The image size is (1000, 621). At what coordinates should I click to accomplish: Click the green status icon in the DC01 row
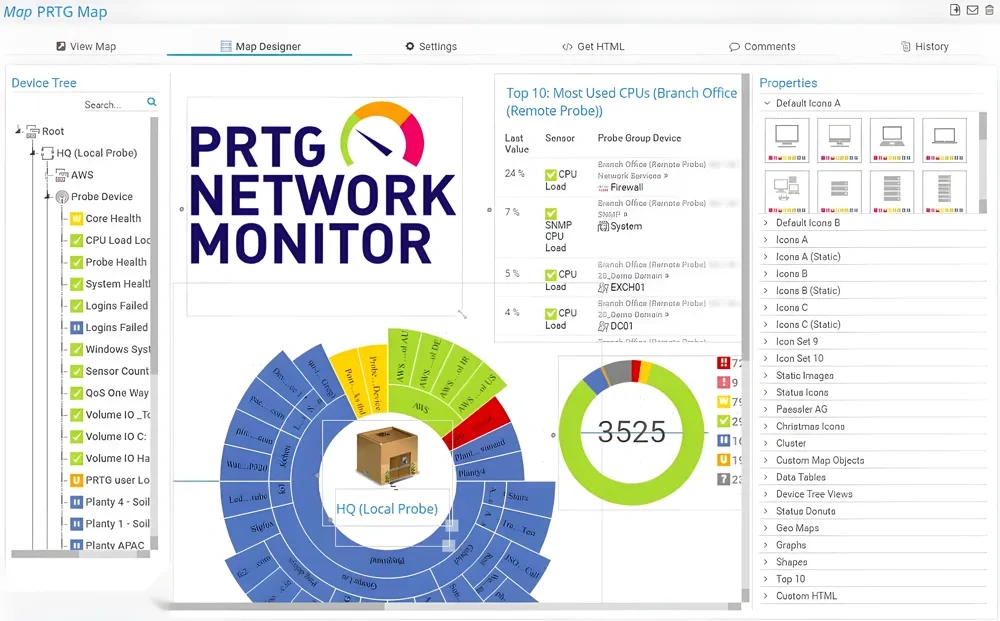pyautogui.click(x=551, y=314)
